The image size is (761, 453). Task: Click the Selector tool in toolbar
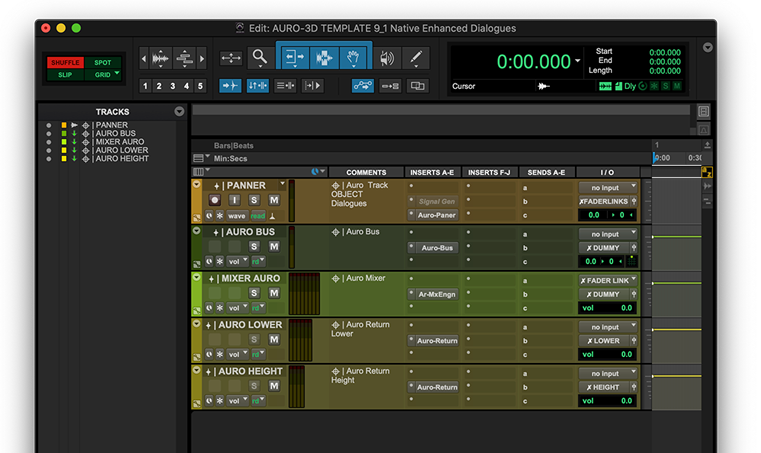coord(325,58)
